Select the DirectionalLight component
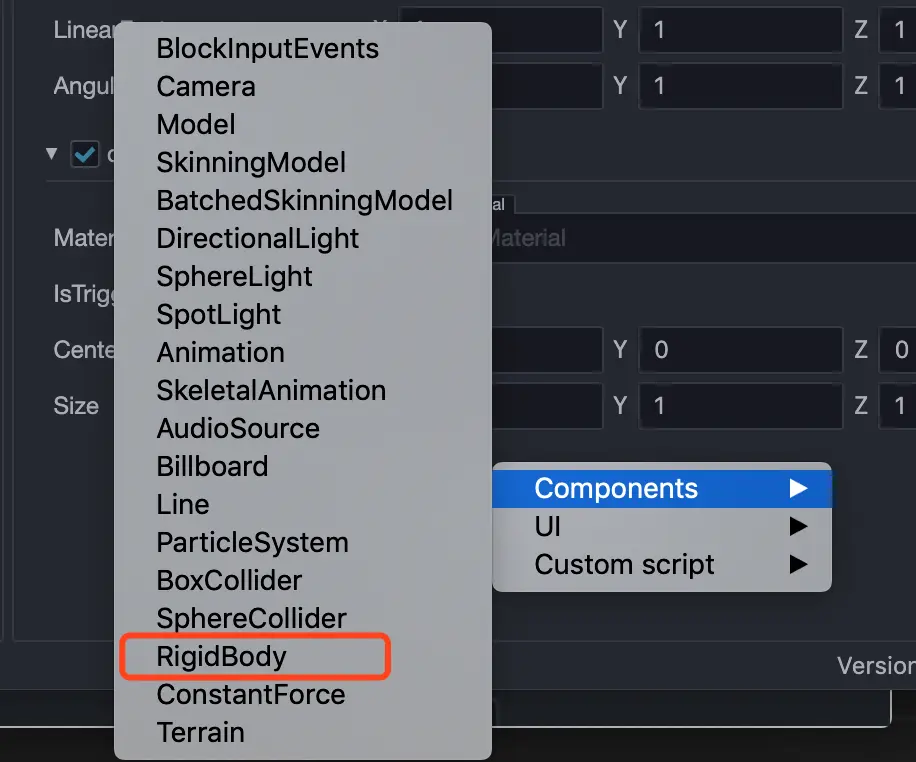Image resolution: width=916 pixels, height=762 pixels. 257,239
